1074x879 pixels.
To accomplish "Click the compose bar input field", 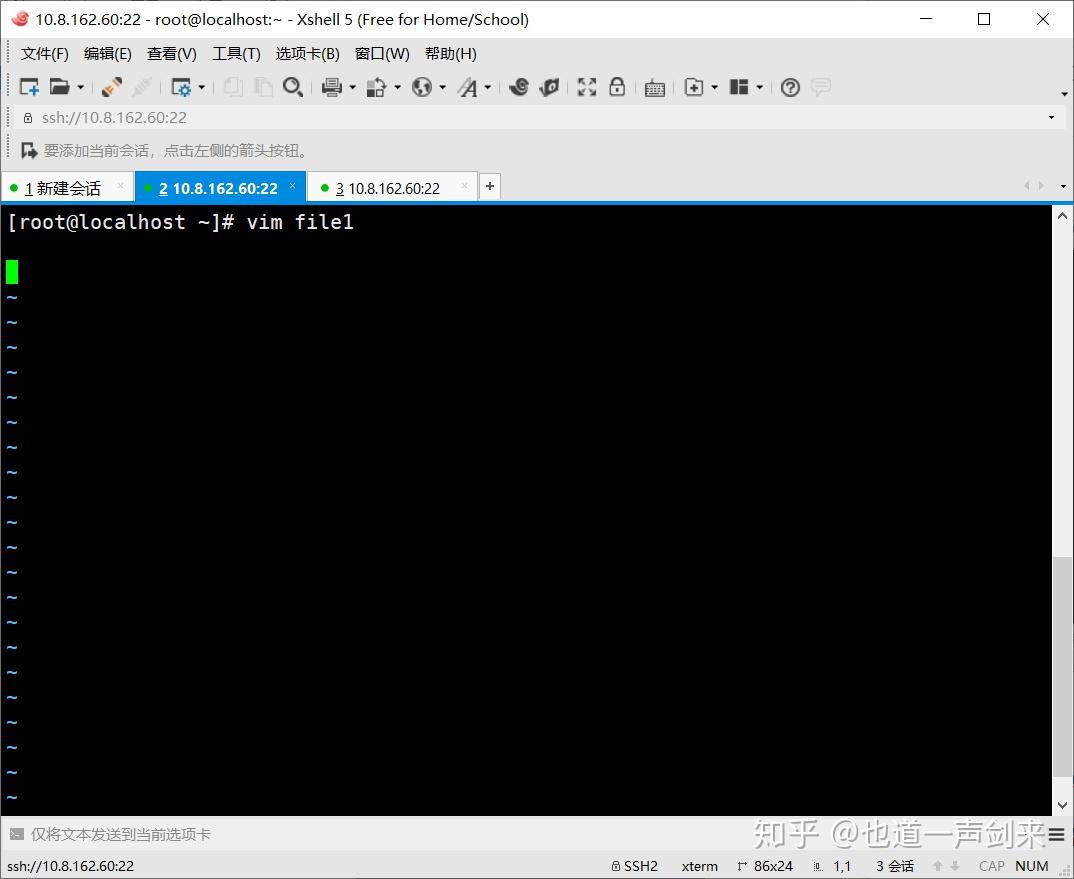I will click(x=534, y=834).
